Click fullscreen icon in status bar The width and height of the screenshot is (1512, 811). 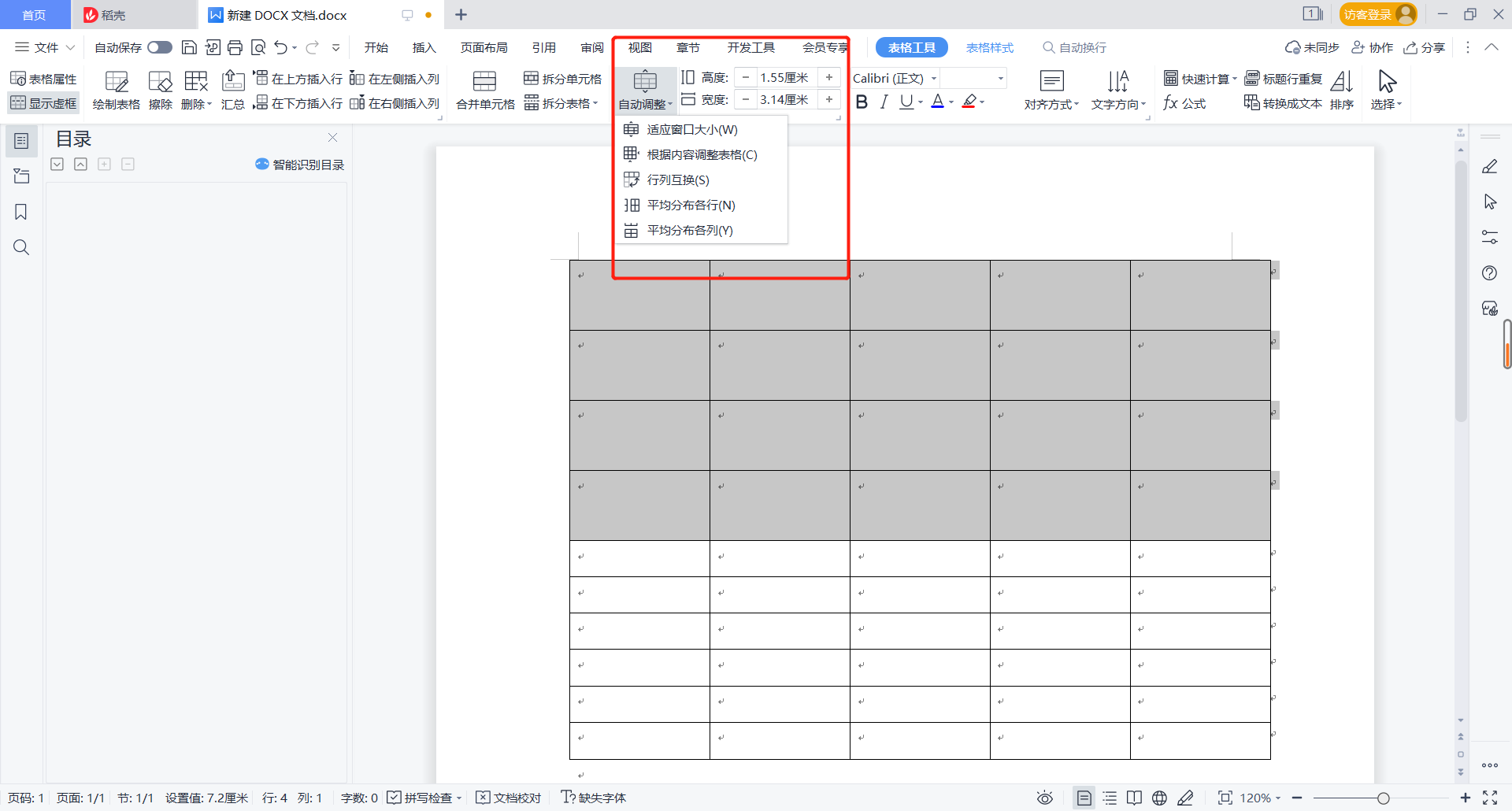point(1490,798)
